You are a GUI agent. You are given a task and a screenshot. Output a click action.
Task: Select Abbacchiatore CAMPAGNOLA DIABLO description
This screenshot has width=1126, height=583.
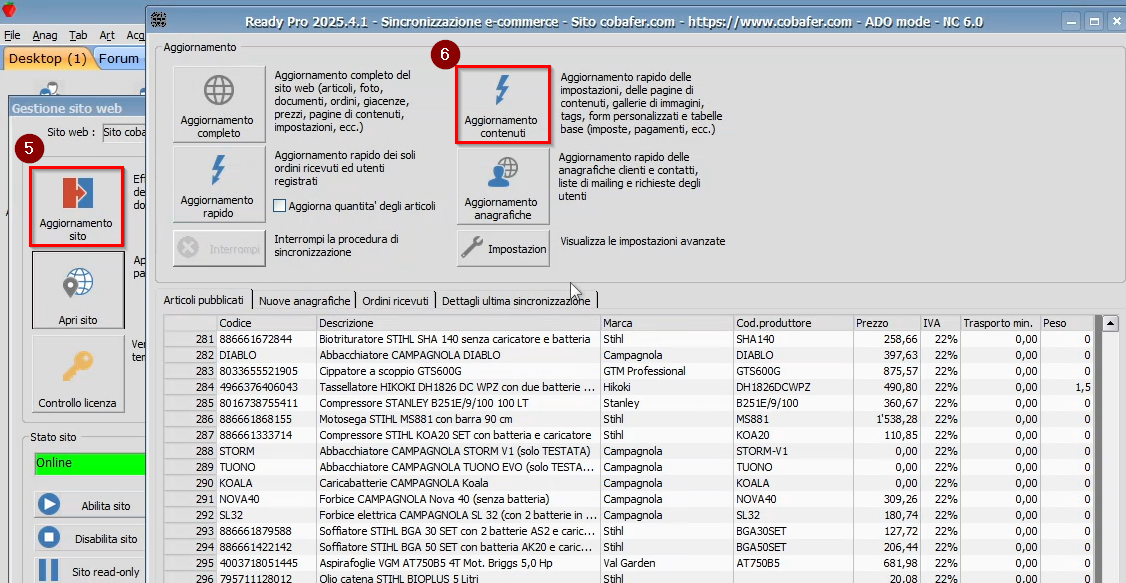(x=458, y=355)
